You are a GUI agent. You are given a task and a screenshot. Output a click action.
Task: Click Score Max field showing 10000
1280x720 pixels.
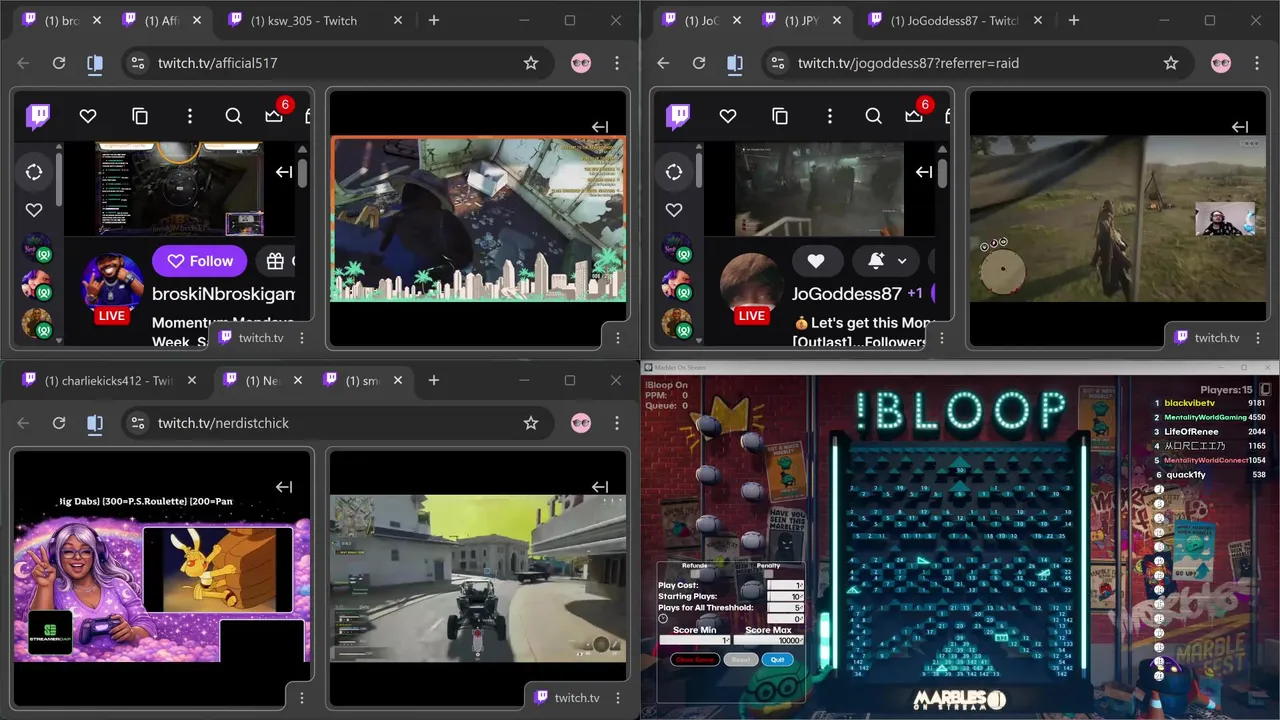[x=769, y=640]
